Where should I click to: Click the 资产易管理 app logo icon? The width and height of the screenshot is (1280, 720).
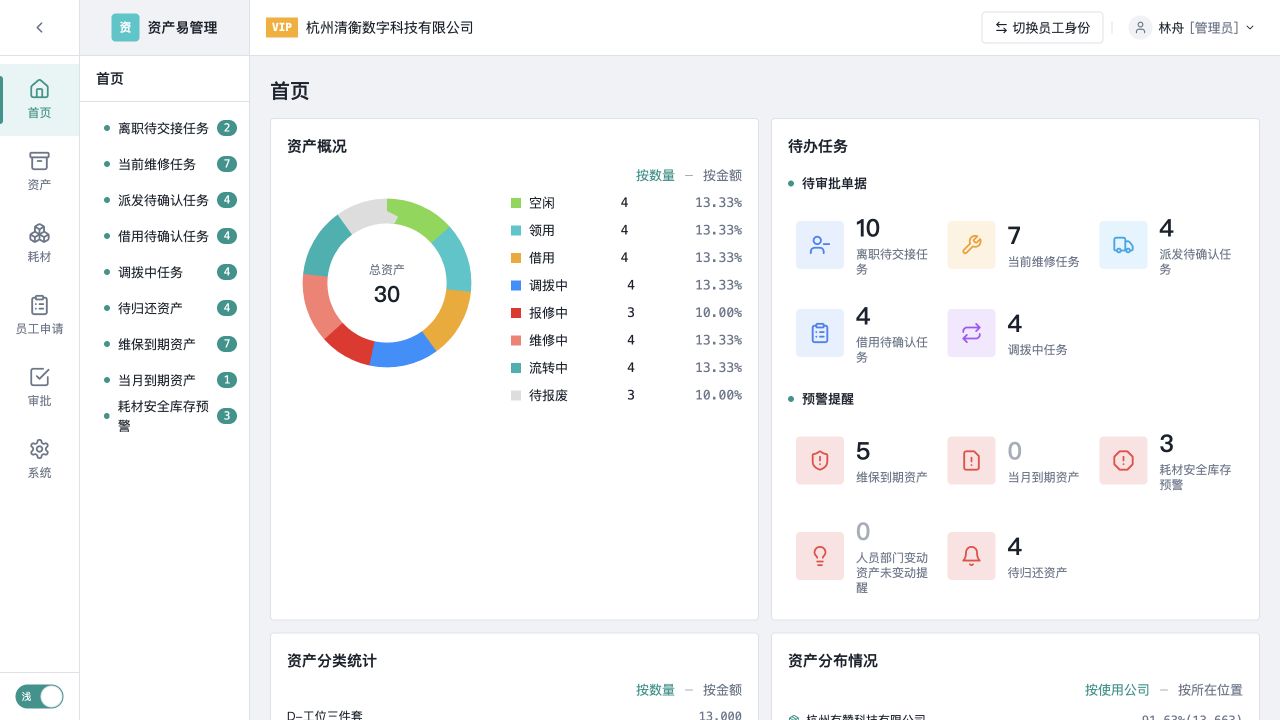pyautogui.click(x=125, y=28)
